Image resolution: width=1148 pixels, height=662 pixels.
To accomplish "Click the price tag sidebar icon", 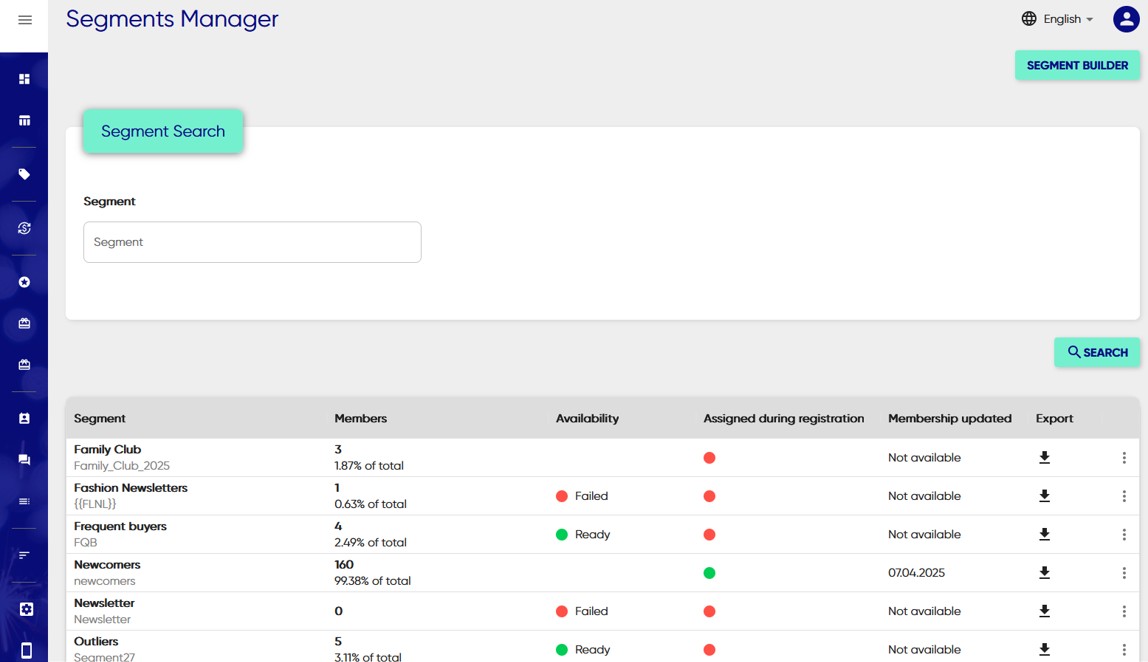I will pyautogui.click(x=24, y=174).
